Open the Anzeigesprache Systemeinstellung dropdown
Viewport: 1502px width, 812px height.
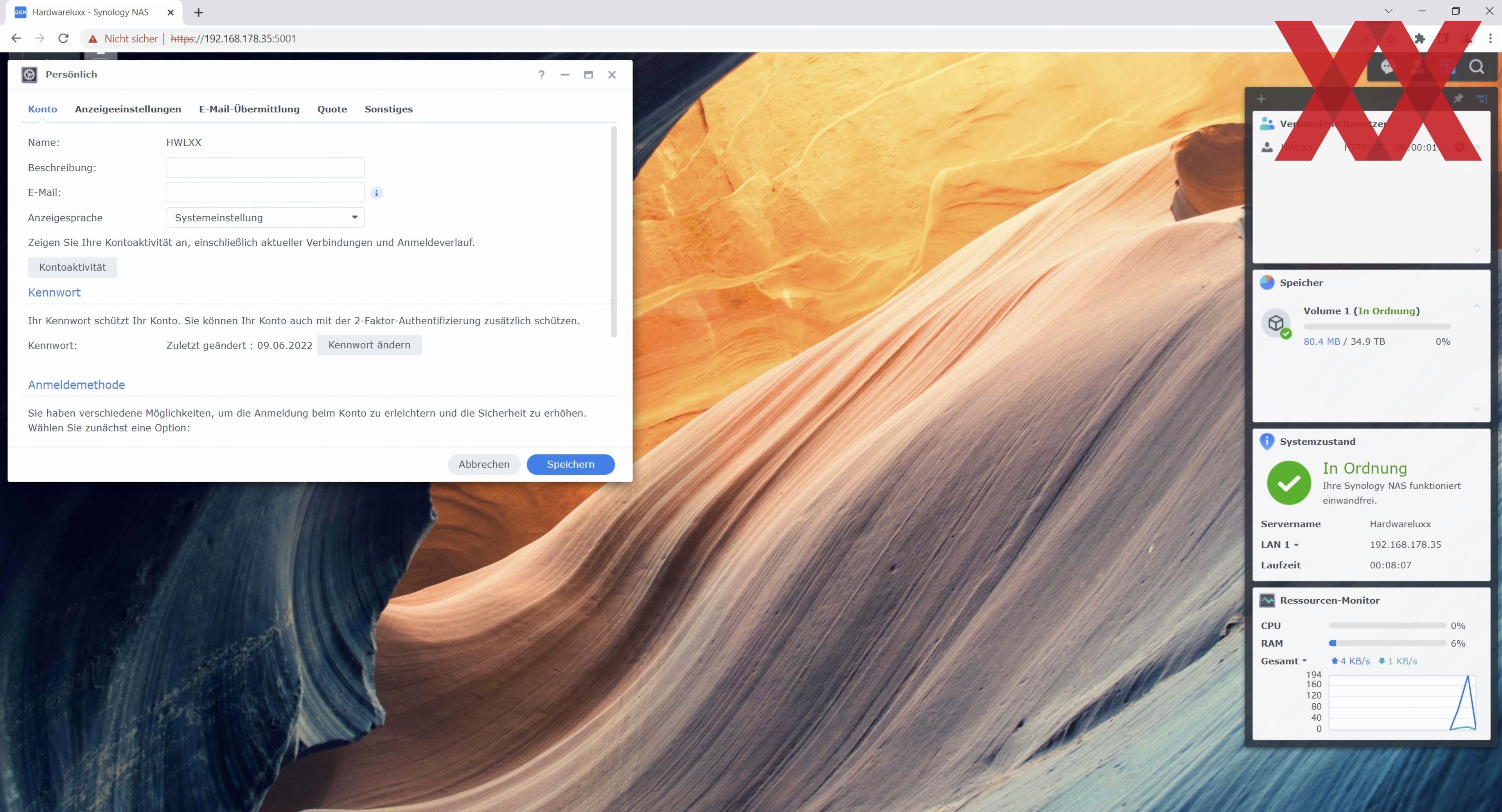tap(265, 217)
